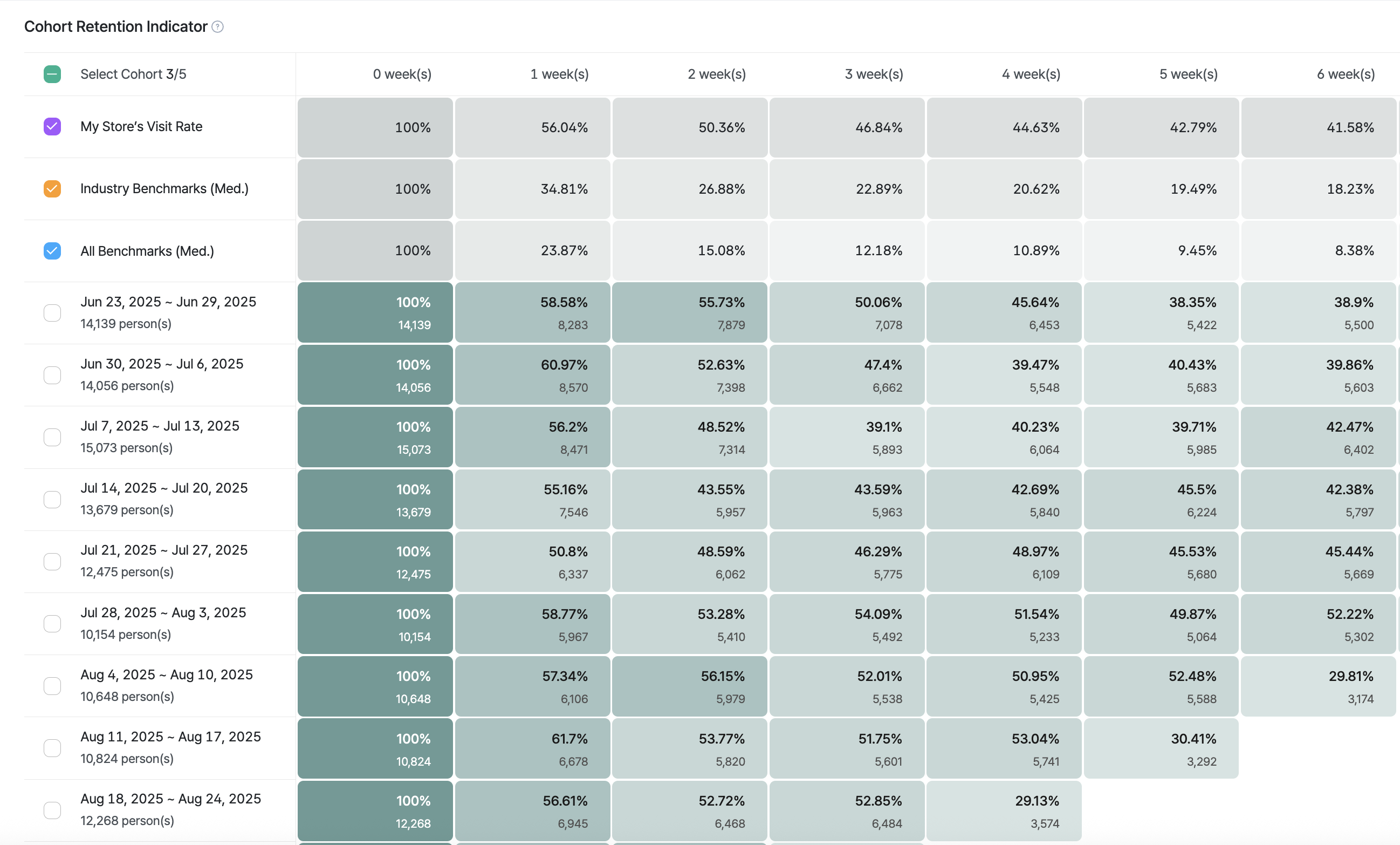This screenshot has width=1400, height=845.
Task: Click My Store's 56.04% one-week cell
Action: 532,127
